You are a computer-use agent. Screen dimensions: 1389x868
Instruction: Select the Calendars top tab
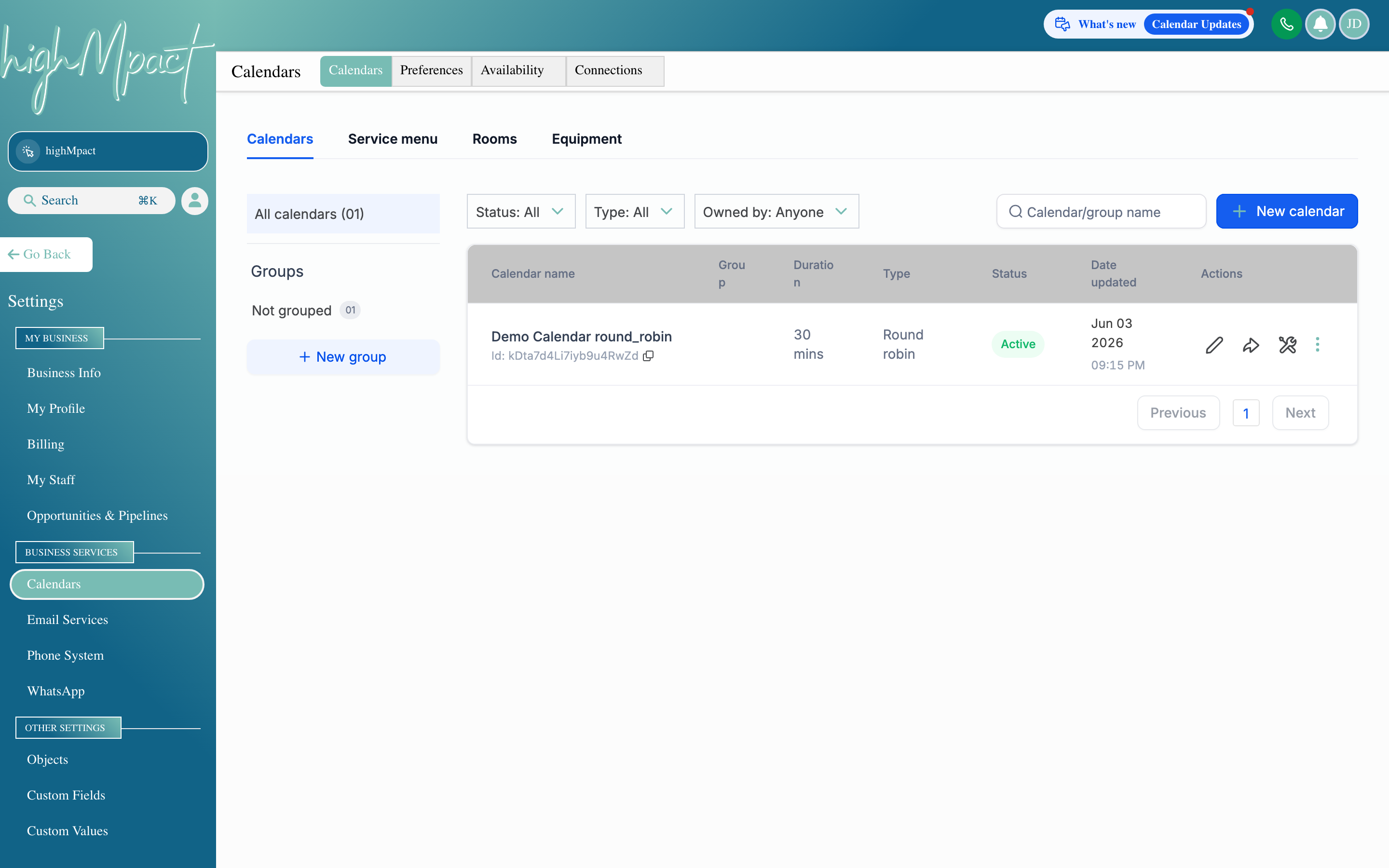pyautogui.click(x=355, y=70)
